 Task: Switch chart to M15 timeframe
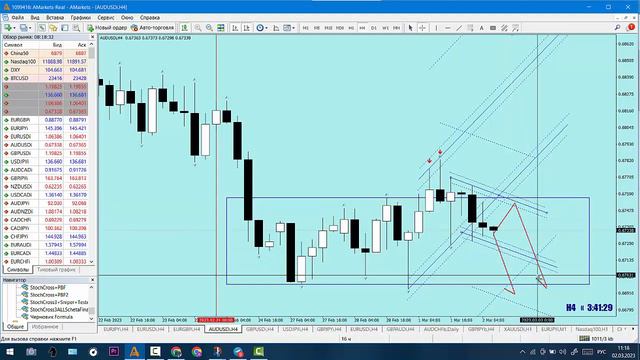tap(328, 28)
